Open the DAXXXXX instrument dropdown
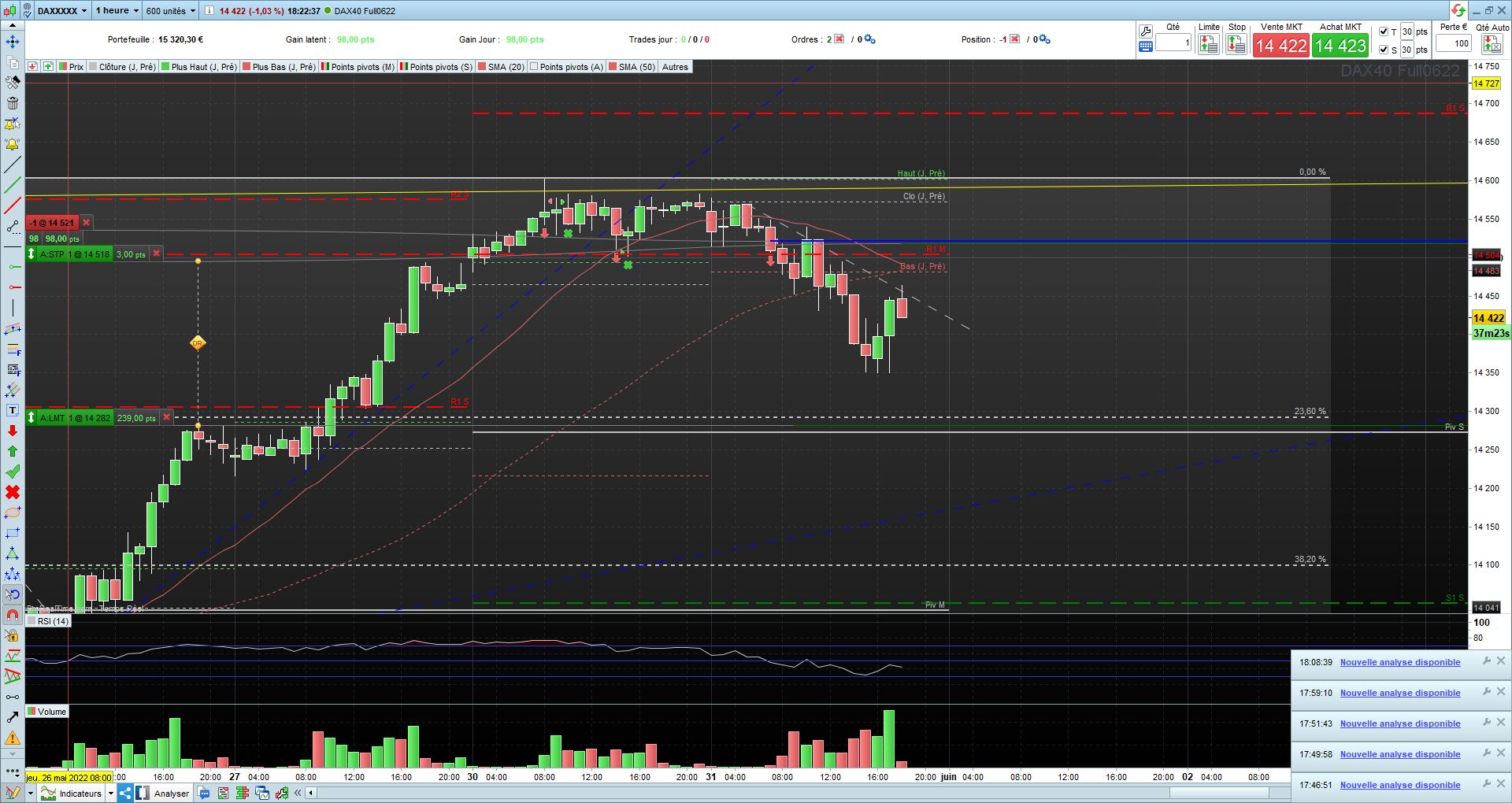 [62, 10]
